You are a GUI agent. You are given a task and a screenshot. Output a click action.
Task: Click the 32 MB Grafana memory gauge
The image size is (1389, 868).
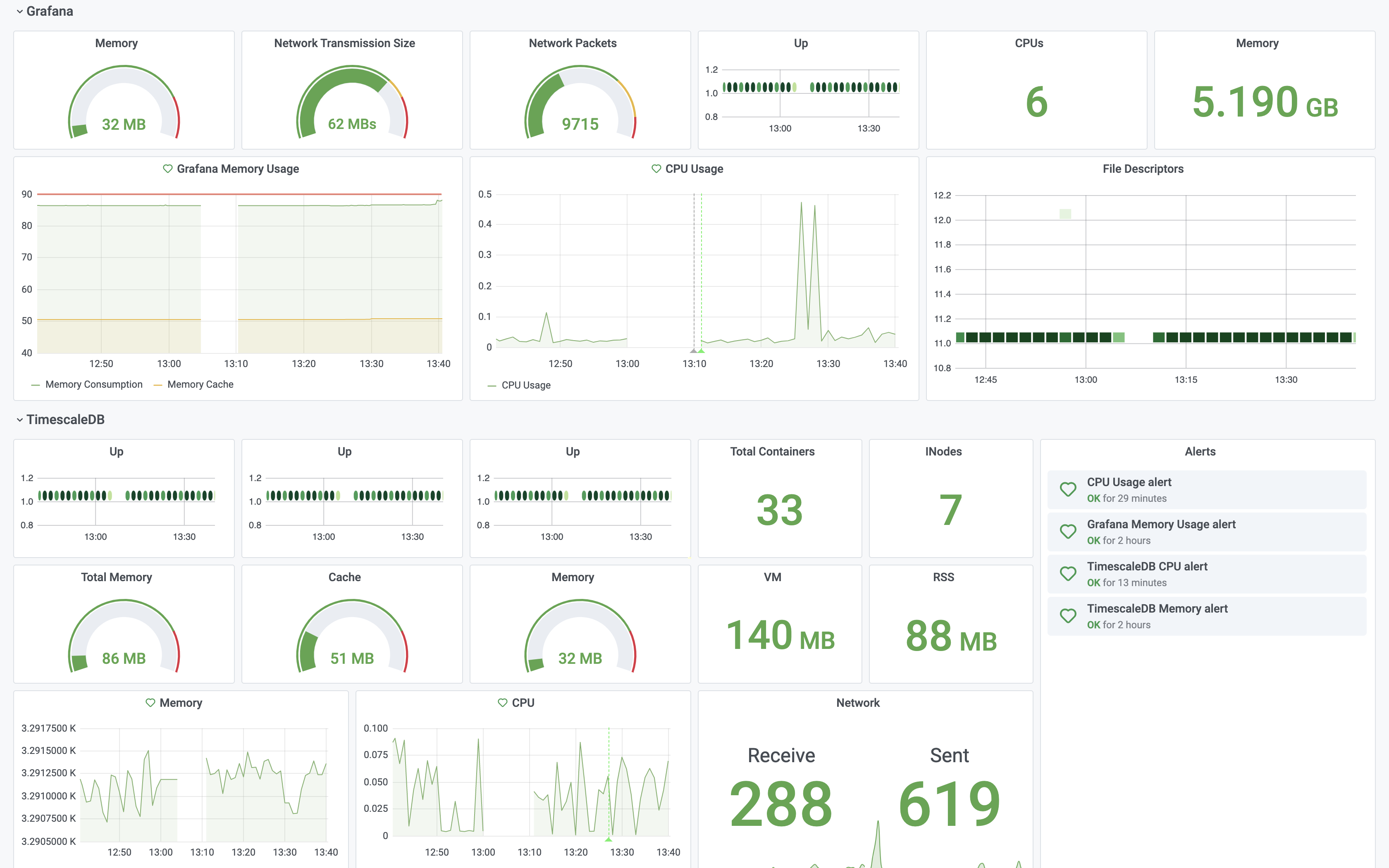(124, 102)
